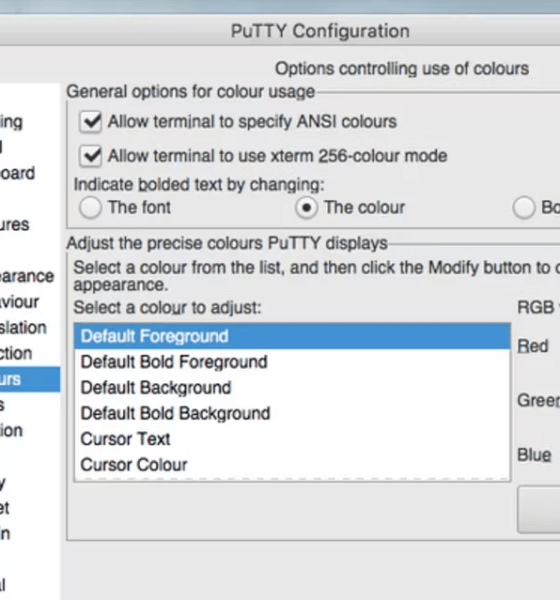This screenshot has height=600, width=560.
Task: Choose the partially visible third bold radio
Action: [524, 208]
